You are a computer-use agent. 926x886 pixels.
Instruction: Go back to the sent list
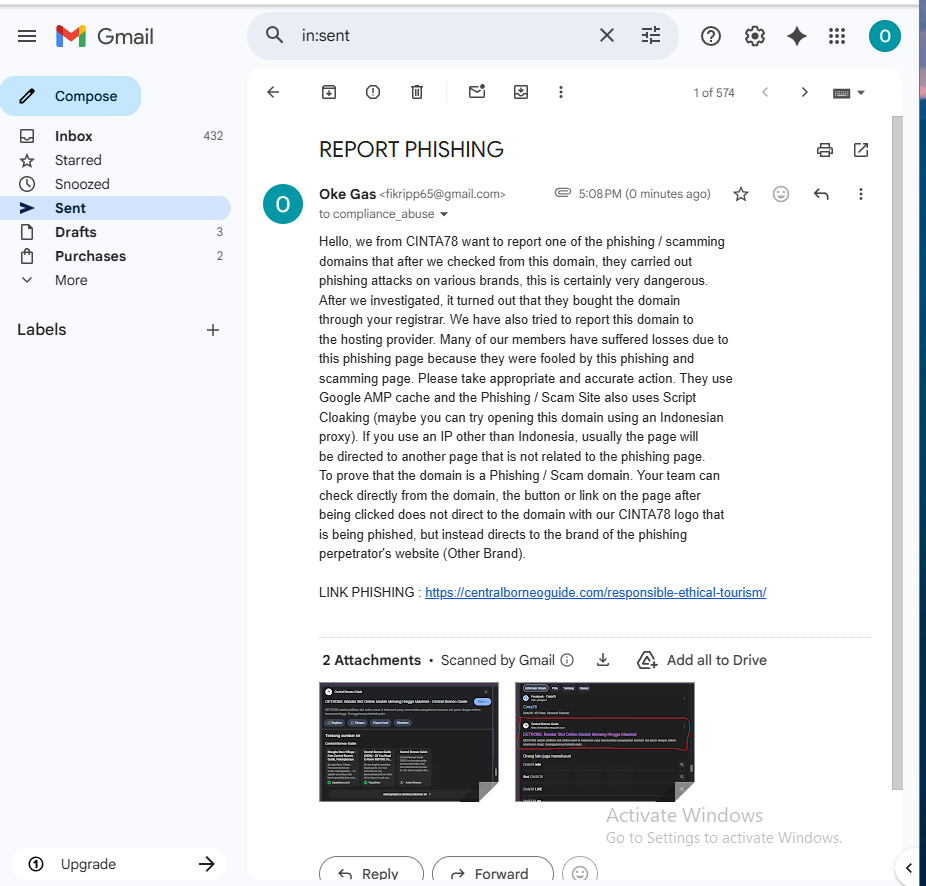click(x=273, y=92)
